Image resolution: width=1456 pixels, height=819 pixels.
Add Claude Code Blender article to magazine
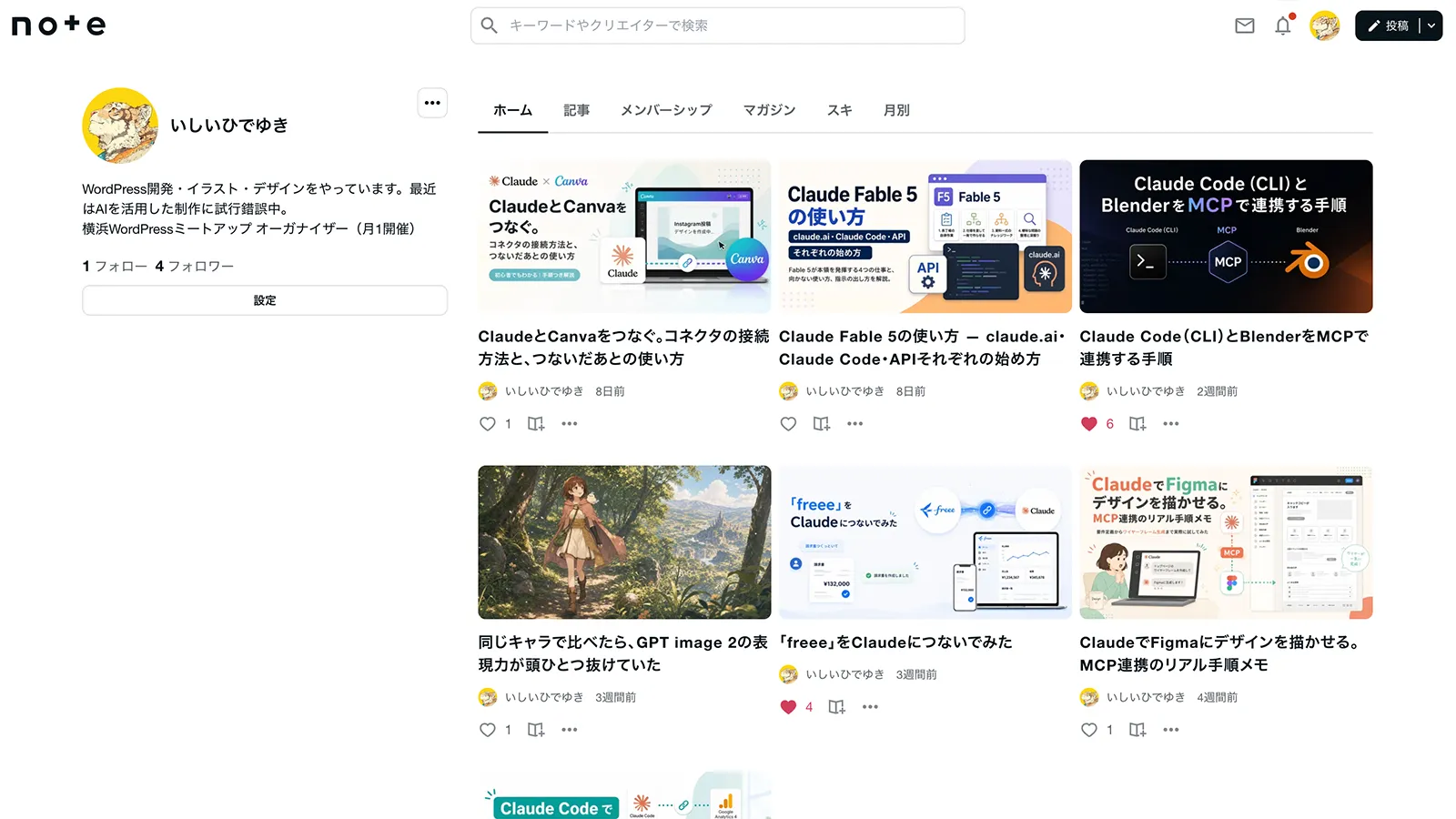click(1137, 423)
